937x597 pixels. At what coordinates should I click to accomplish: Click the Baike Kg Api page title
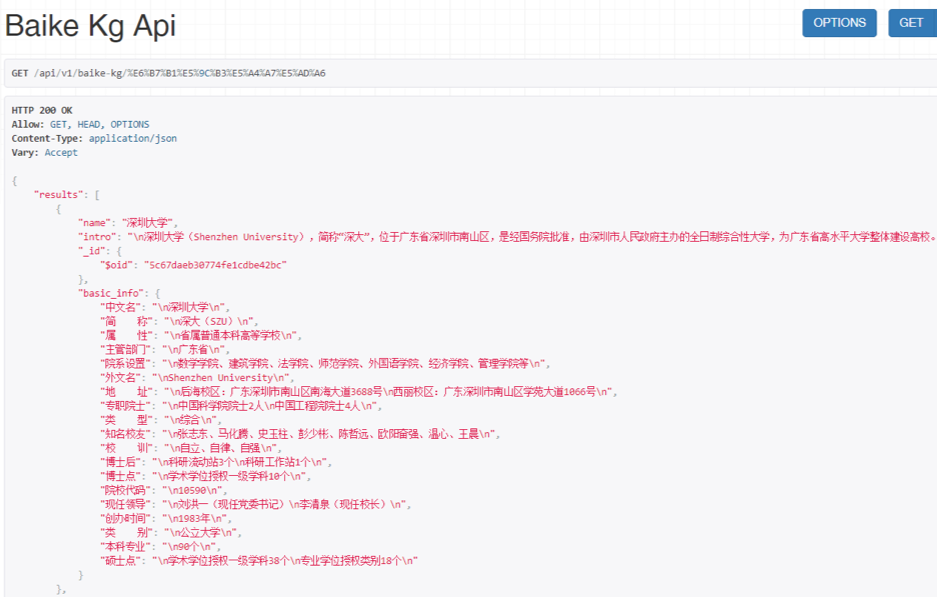90,26
